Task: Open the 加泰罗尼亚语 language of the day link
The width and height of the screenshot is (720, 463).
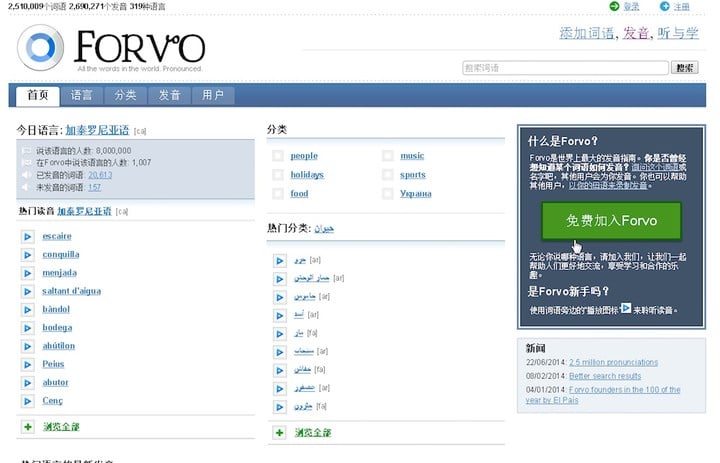Action: [x=97, y=130]
